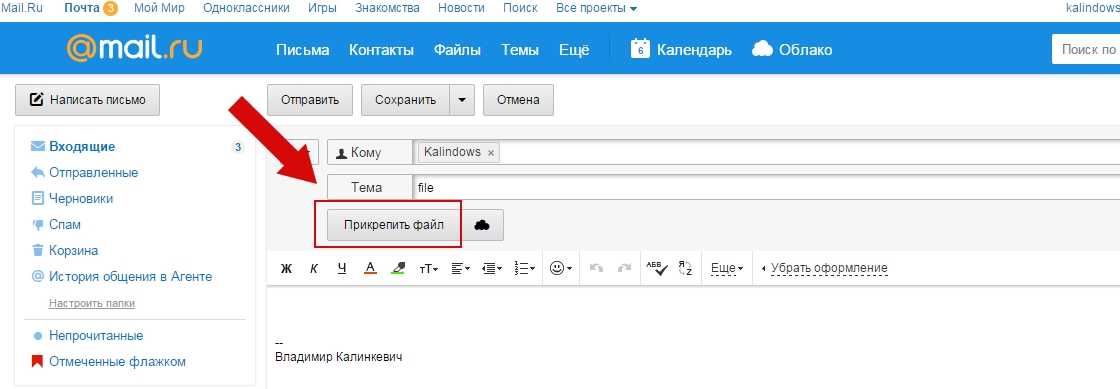Open the Все проекты dropdown
Screen dimensions: 1120x389
596,9
